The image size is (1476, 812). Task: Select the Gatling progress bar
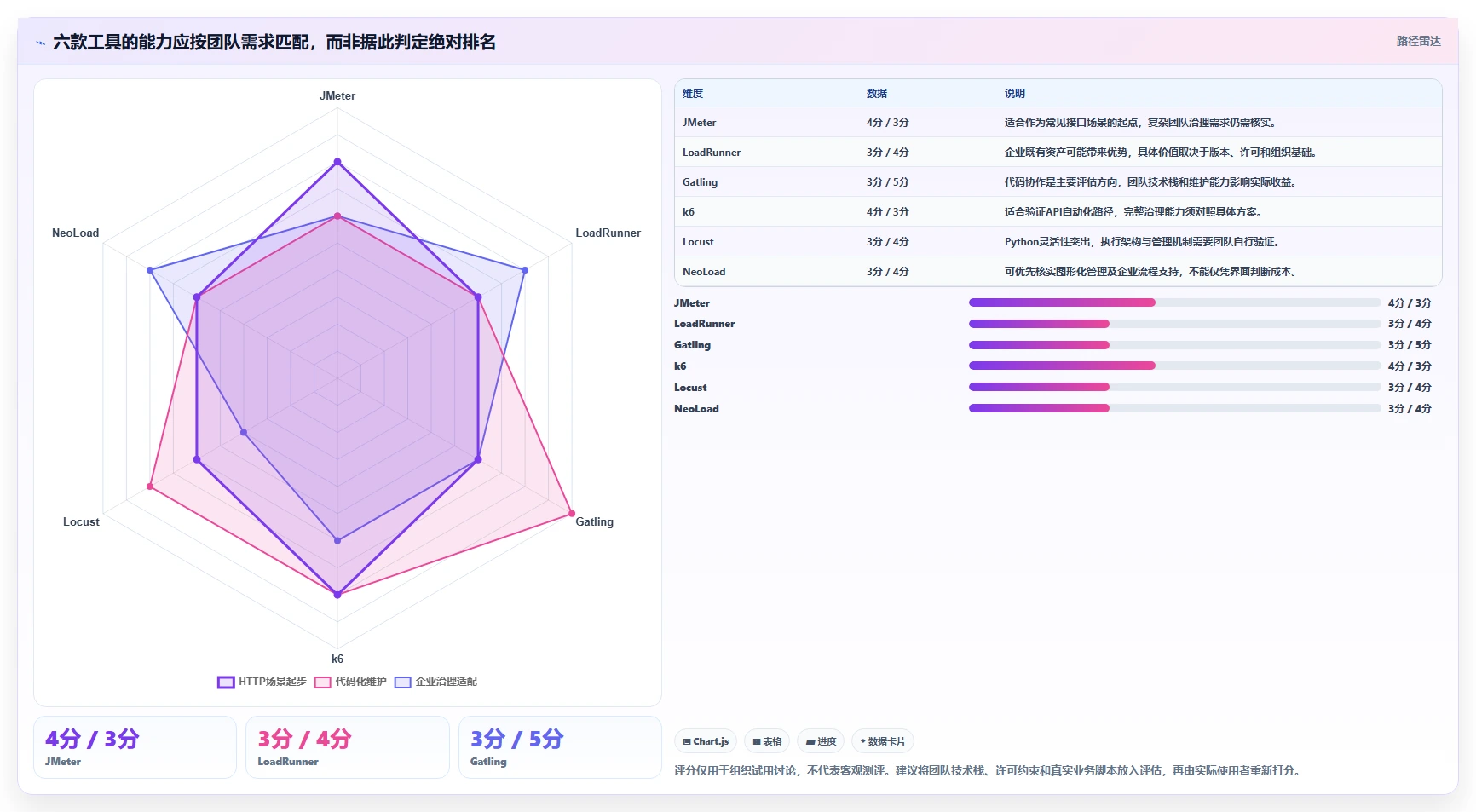click(1174, 345)
